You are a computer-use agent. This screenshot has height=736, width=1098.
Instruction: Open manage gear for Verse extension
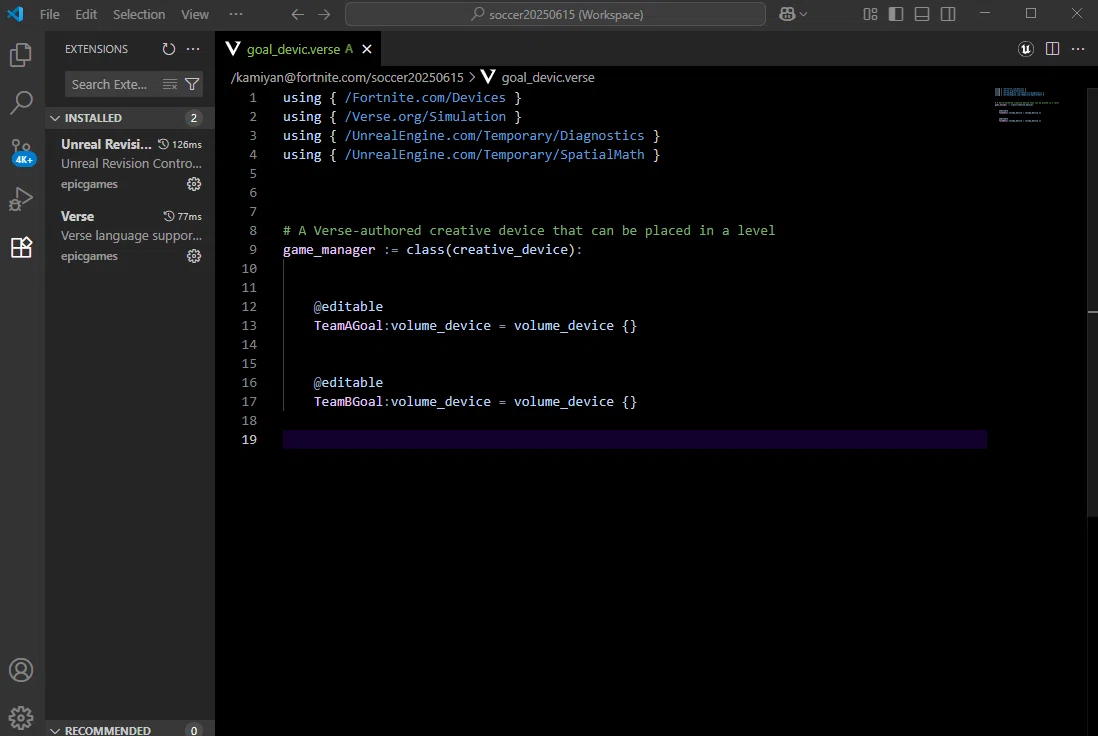tap(194, 256)
